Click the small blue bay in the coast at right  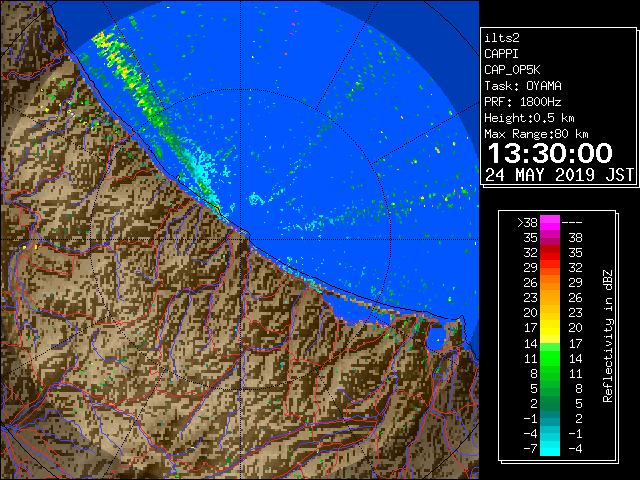point(436,336)
